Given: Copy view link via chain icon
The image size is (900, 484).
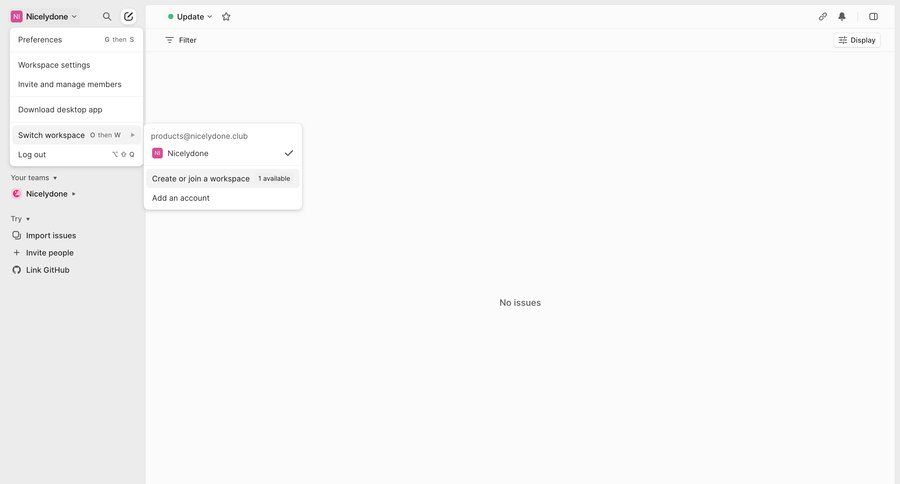Looking at the screenshot, I should tap(823, 17).
